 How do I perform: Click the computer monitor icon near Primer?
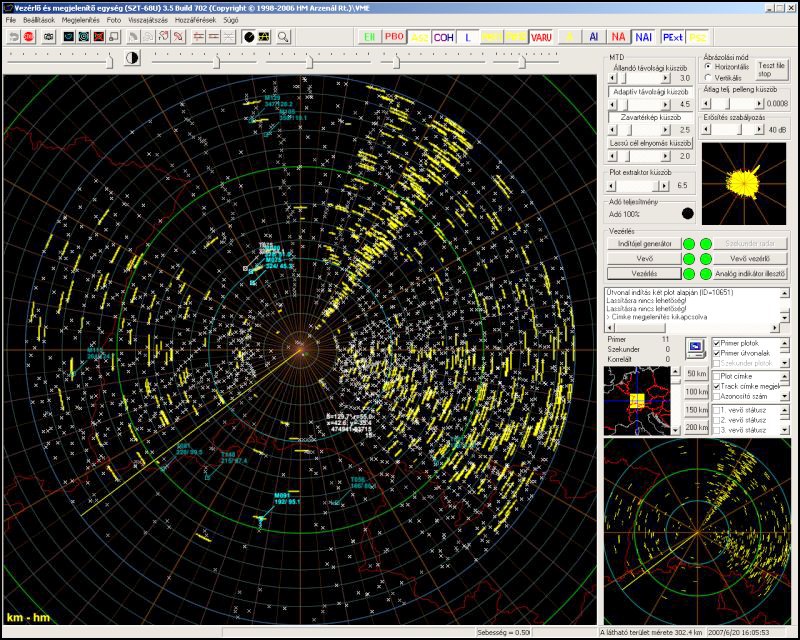point(696,346)
